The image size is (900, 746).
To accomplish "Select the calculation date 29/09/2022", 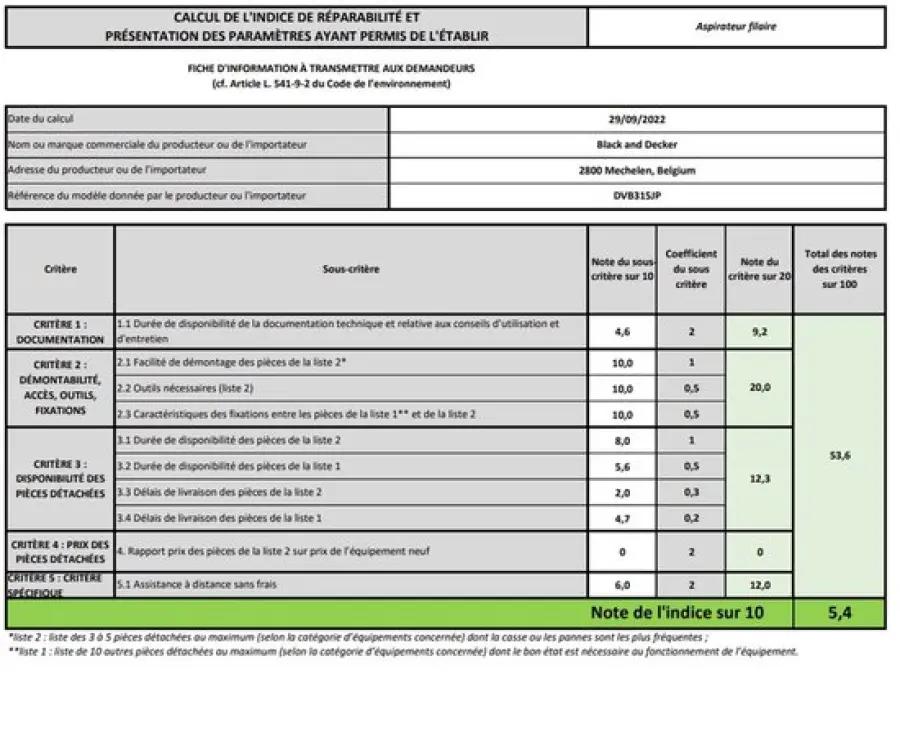I will coord(637,119).
